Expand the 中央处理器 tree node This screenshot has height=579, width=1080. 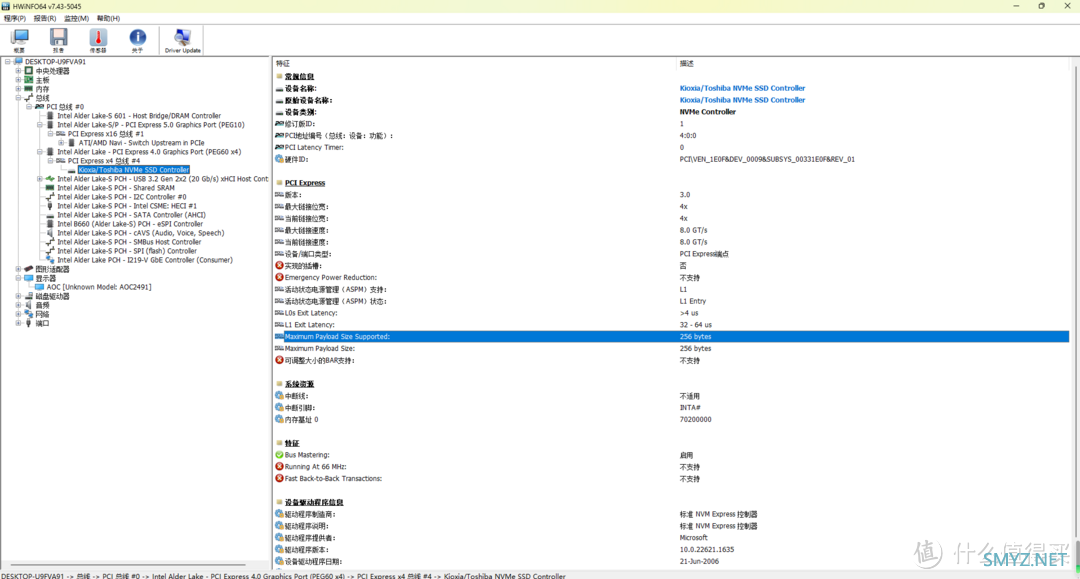[x=19, y=70]
